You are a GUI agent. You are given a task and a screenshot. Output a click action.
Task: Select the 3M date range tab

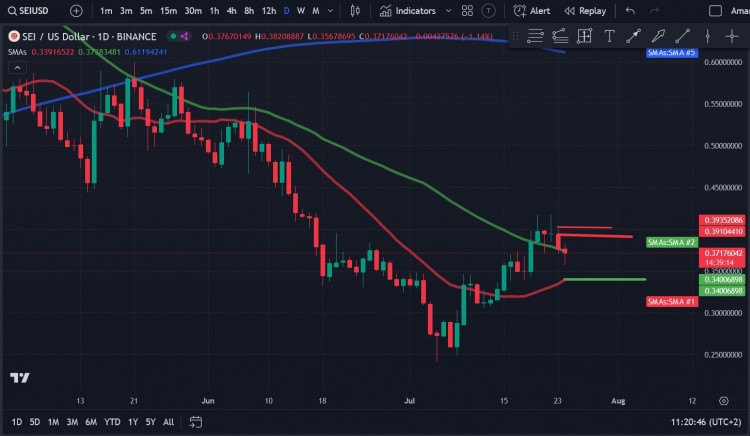click(x=72, y=422)
